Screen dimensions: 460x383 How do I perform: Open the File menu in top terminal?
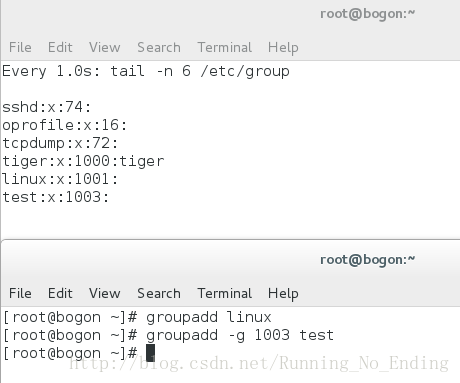[20, 47]
